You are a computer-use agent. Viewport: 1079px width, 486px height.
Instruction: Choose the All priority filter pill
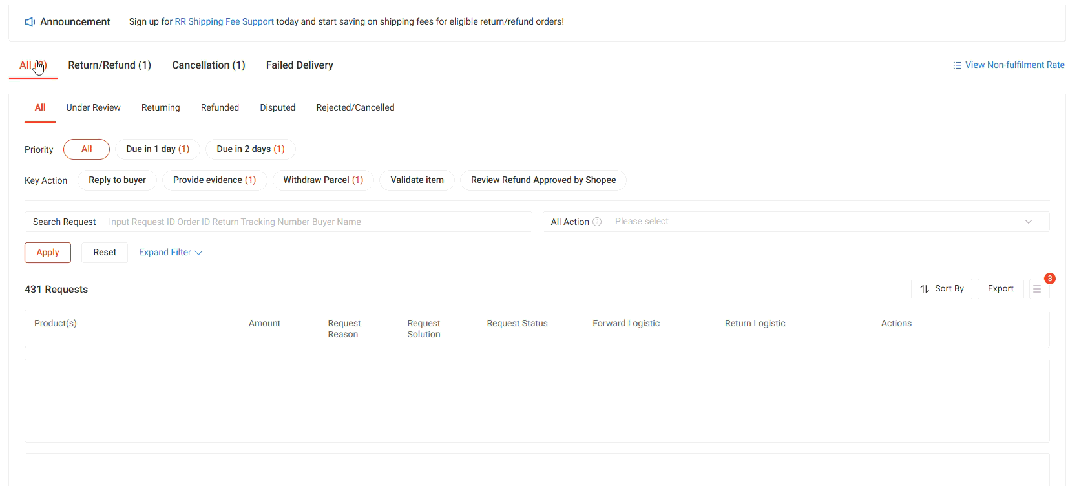86,149
